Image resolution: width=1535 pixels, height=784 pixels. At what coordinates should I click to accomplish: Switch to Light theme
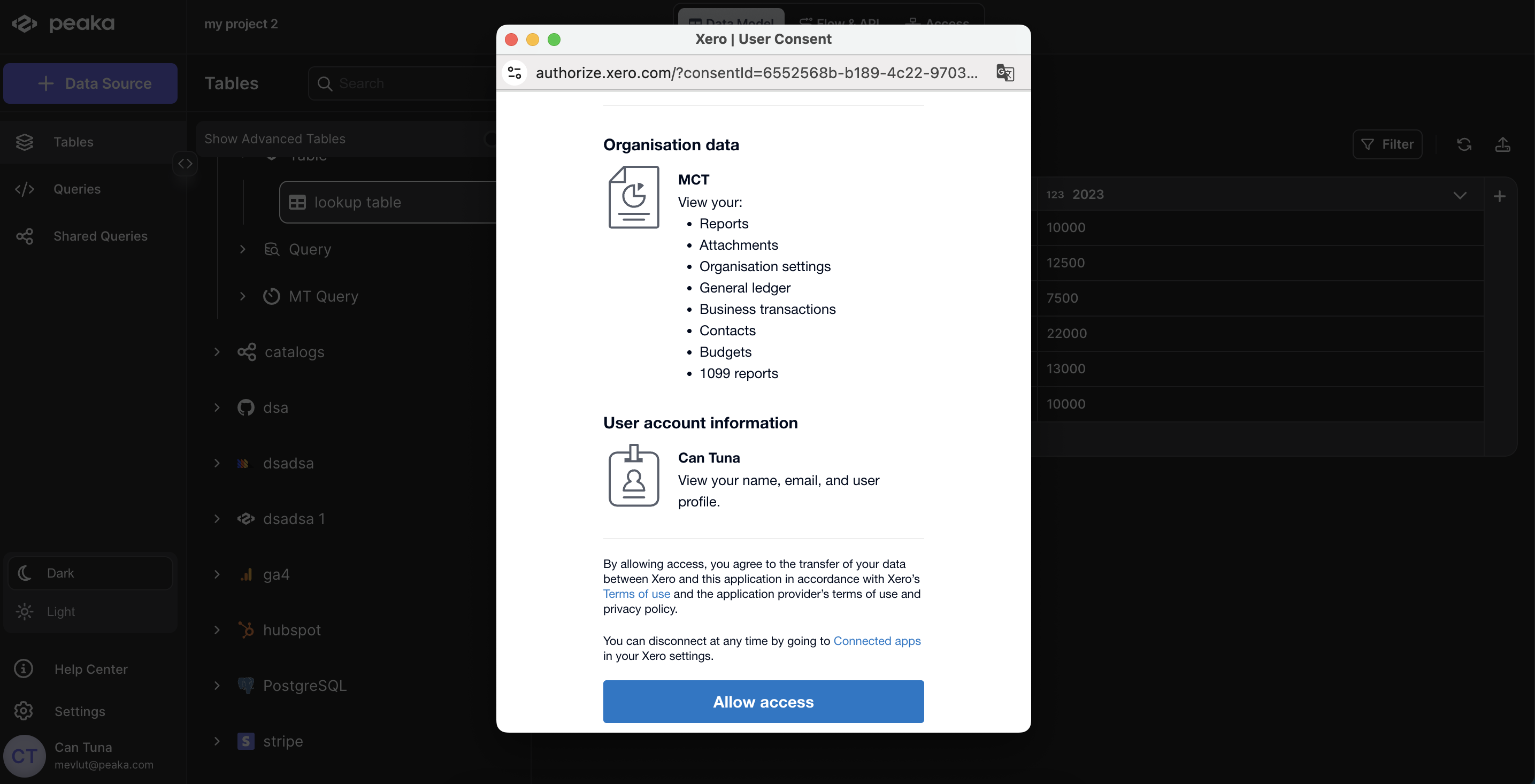point(90,611)
